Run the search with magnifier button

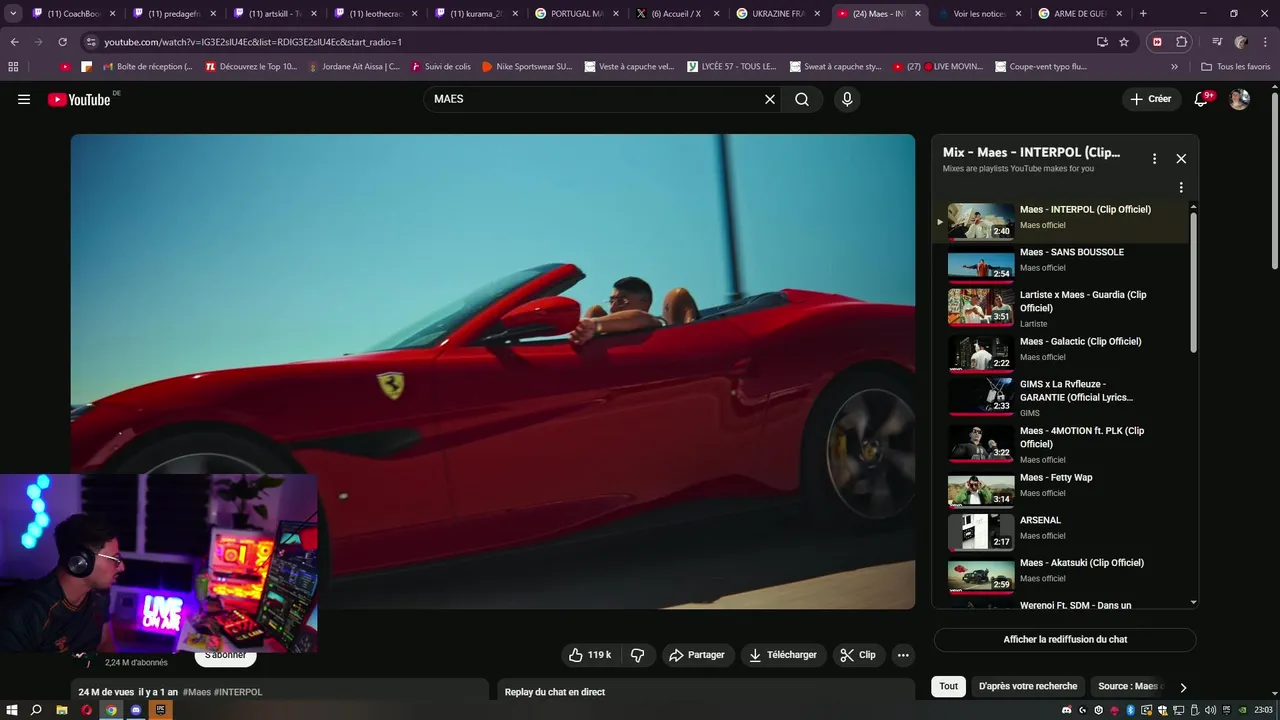pos(802,99)
